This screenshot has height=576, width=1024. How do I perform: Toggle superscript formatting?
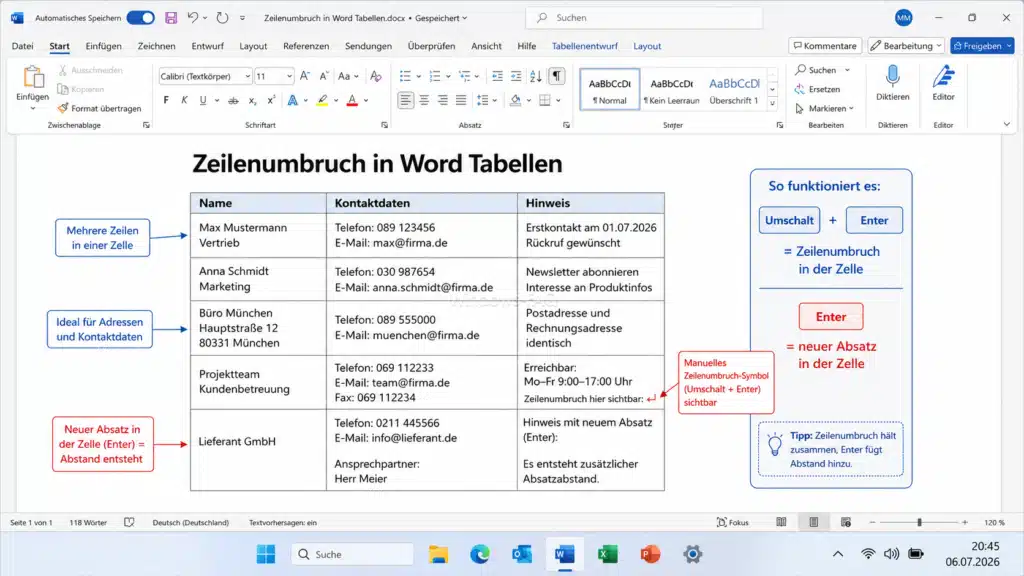(x=271, y=100)
